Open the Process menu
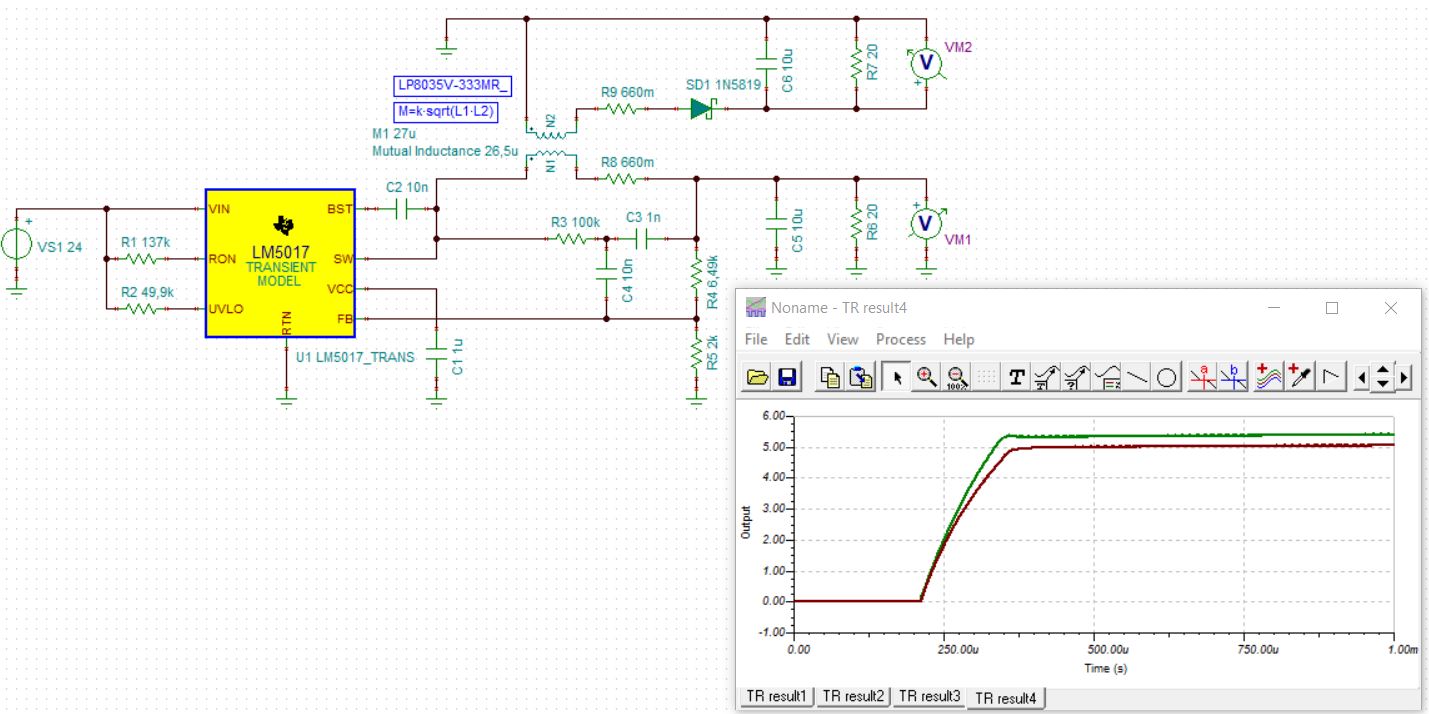1429x714 pixels. point(901,339)
